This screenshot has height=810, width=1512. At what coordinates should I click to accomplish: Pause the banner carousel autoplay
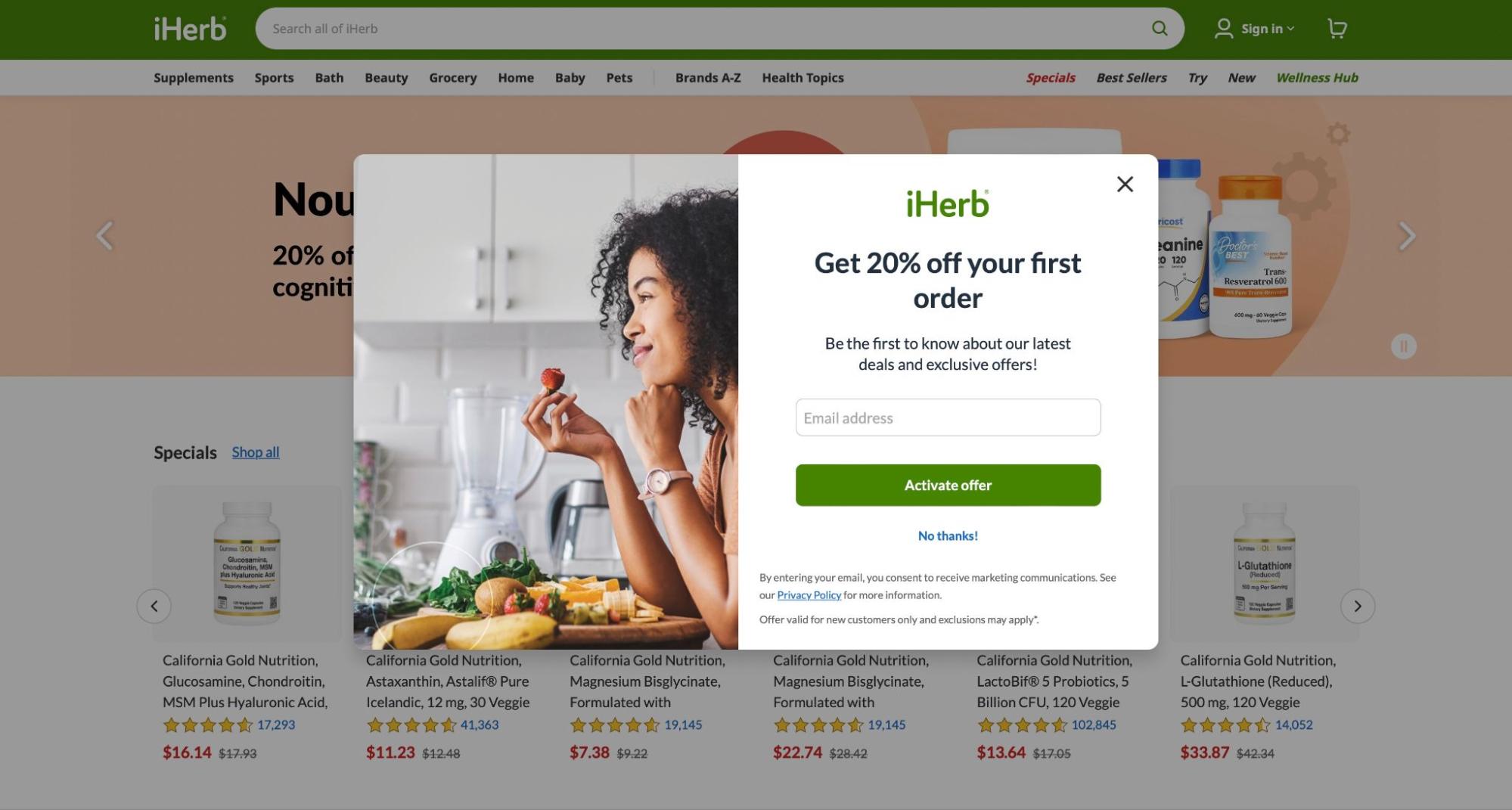pos(1404,346)
